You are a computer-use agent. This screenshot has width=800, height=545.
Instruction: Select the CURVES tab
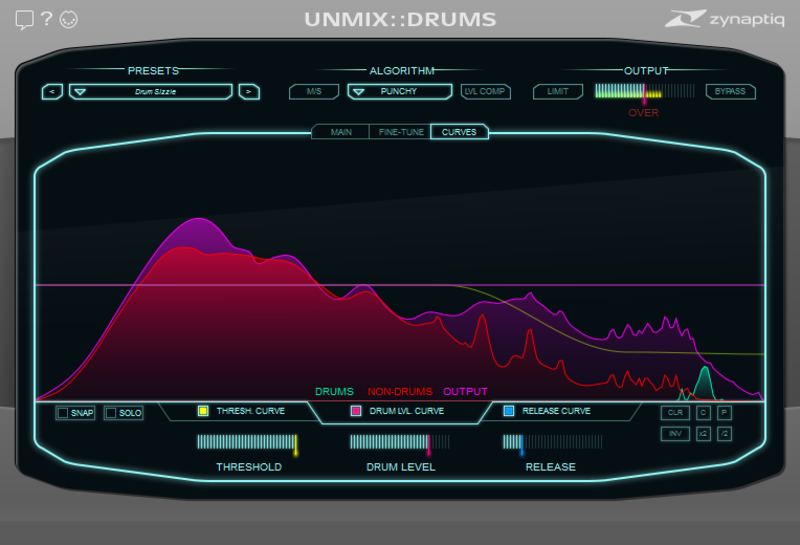(459, 132)
